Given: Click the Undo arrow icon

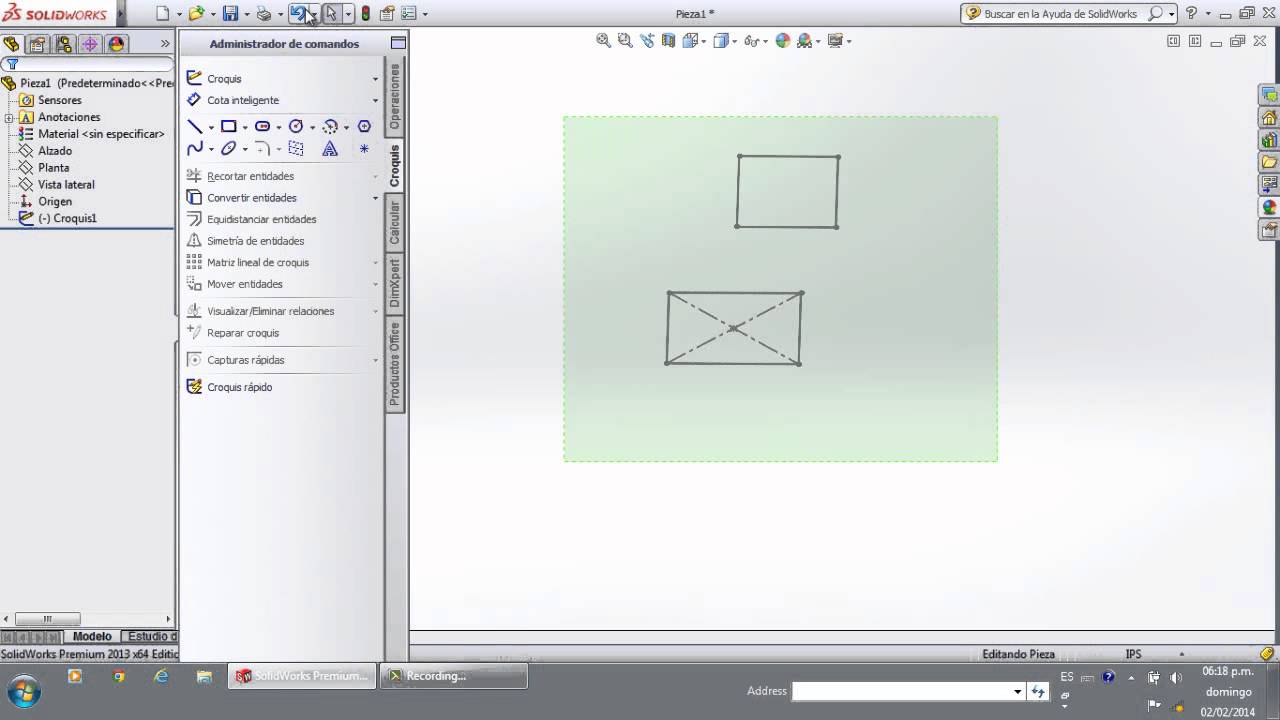Looking at the screenshot, I should pyautogui.click(x=297, y=14).
